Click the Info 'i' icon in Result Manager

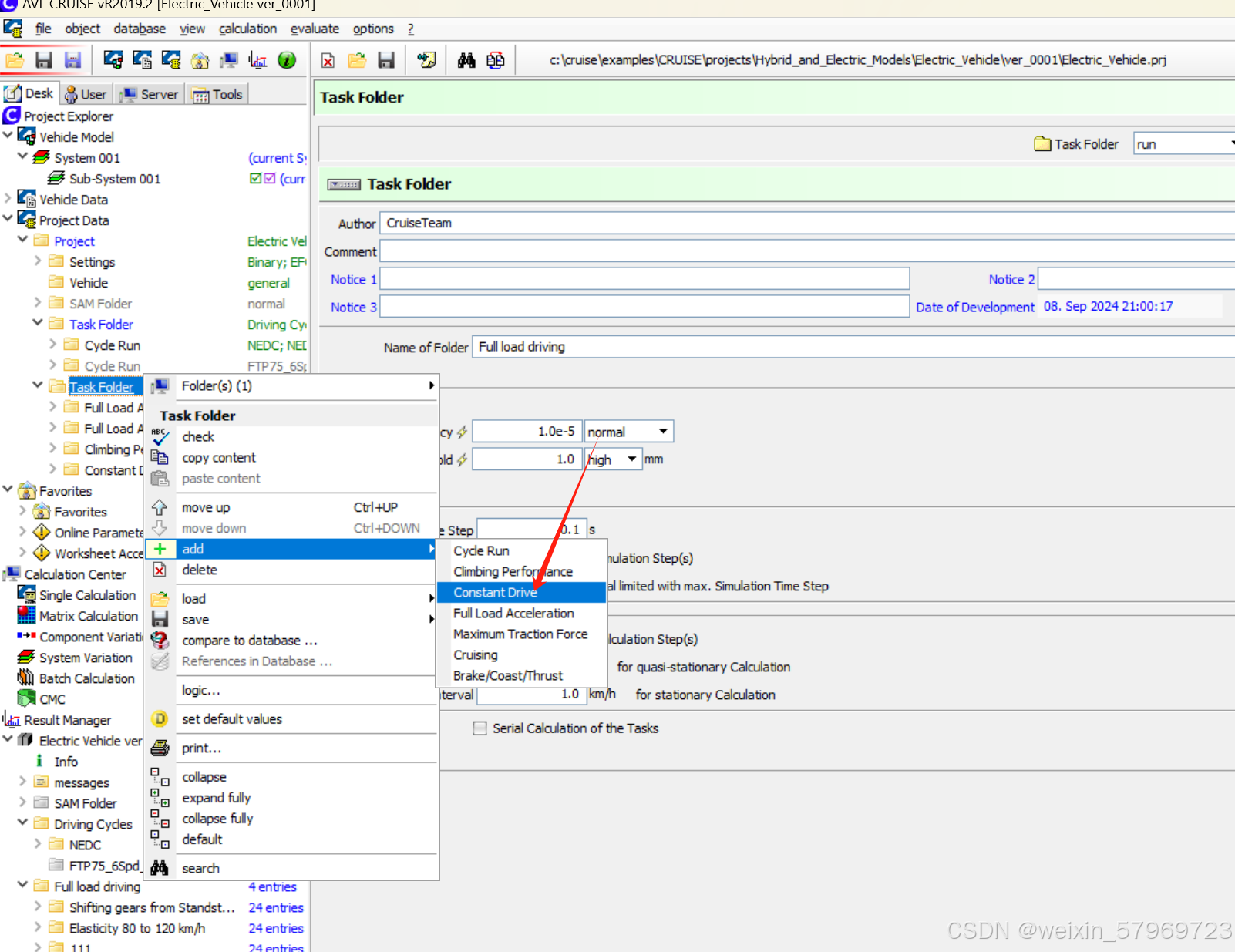pyautogui.click(x=39, y=761)
